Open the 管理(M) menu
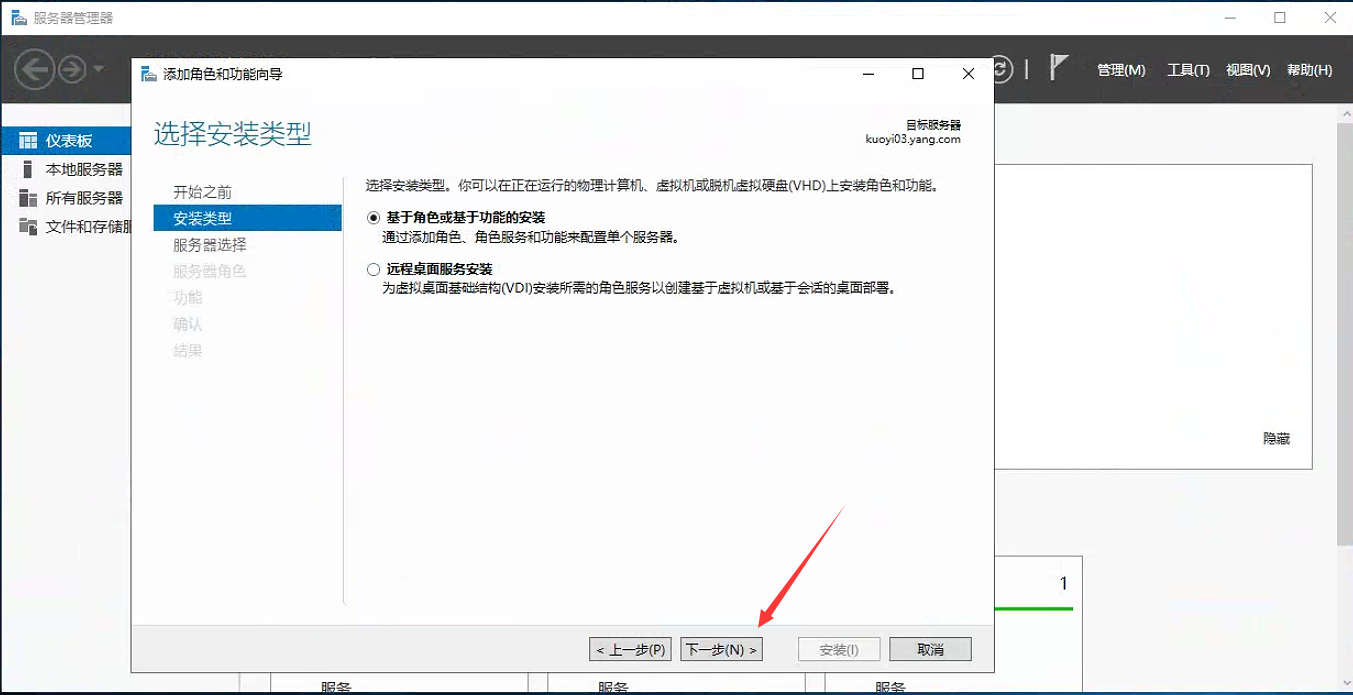This screenshot has height=695, width=1353. click(x=1121, y=70)
